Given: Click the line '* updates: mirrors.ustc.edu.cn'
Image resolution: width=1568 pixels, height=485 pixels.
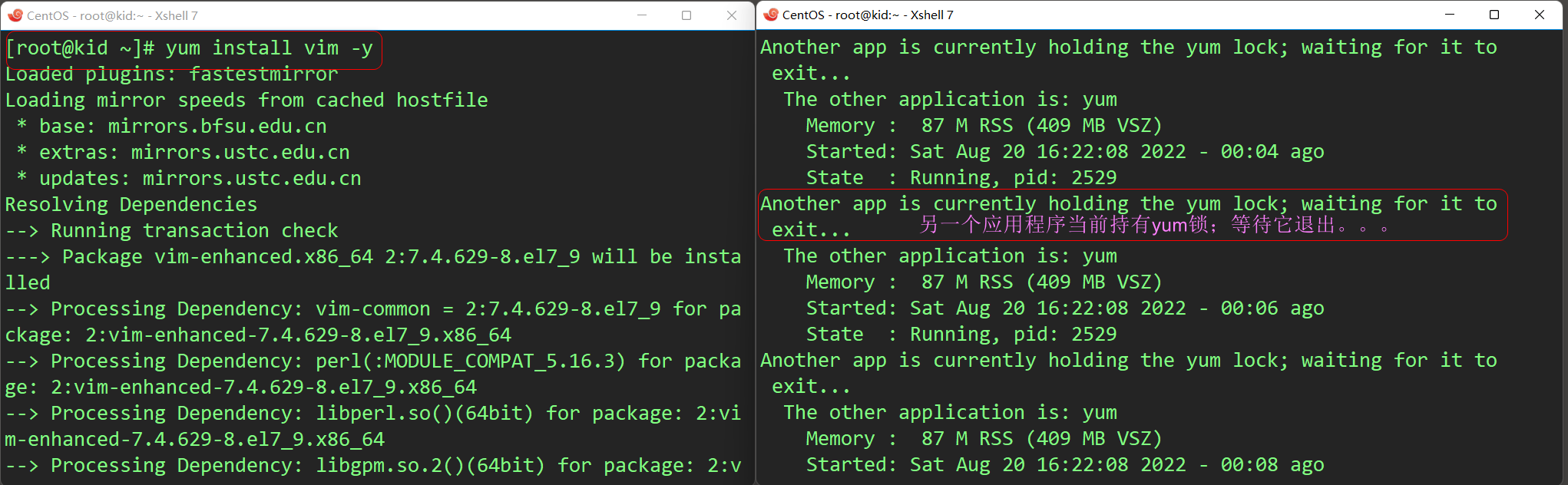Looking at the screenshot, I should [x=189, y=179].
